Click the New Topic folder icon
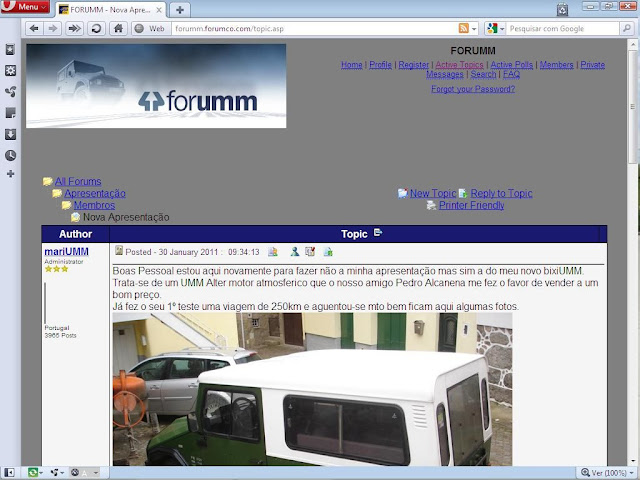 click(x=402, y=193)
